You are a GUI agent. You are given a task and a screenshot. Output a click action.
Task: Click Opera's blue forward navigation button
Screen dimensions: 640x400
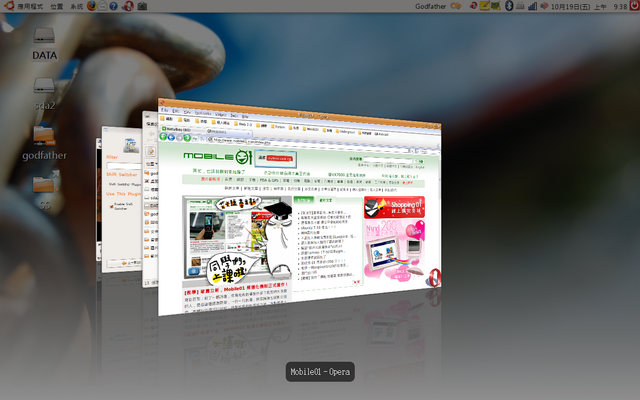(171, 137)
